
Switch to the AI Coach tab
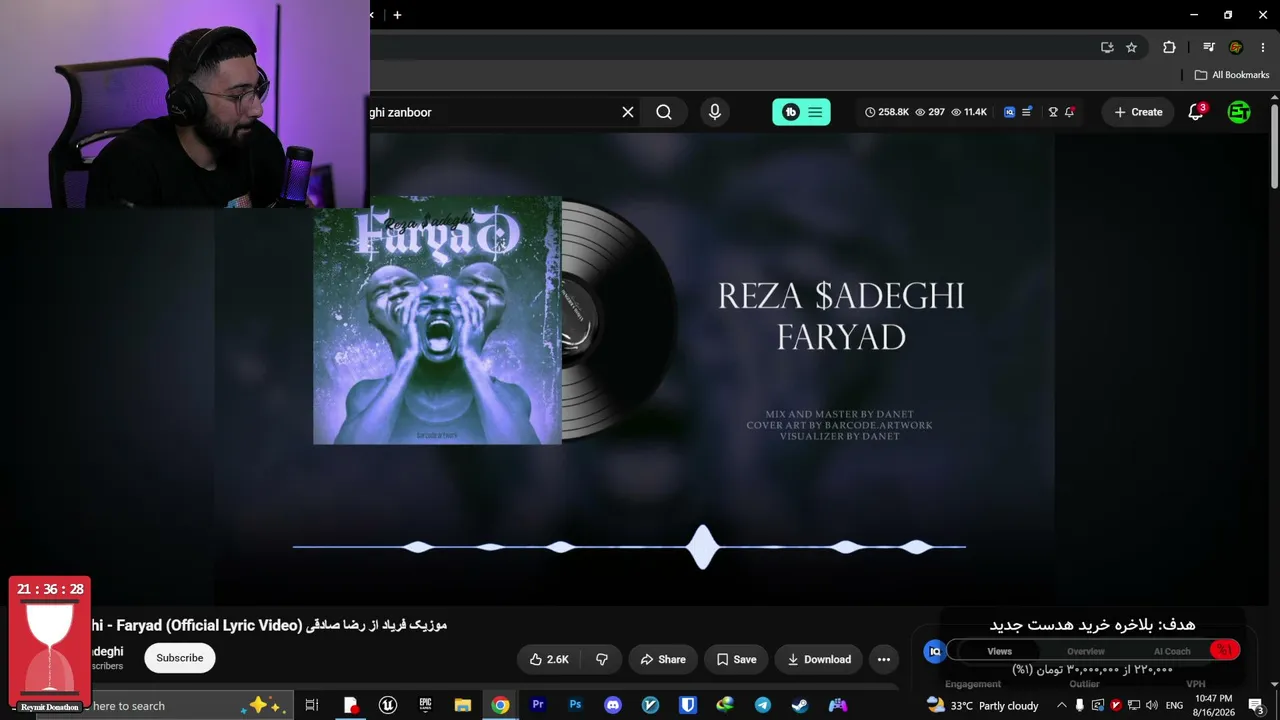1172,651
